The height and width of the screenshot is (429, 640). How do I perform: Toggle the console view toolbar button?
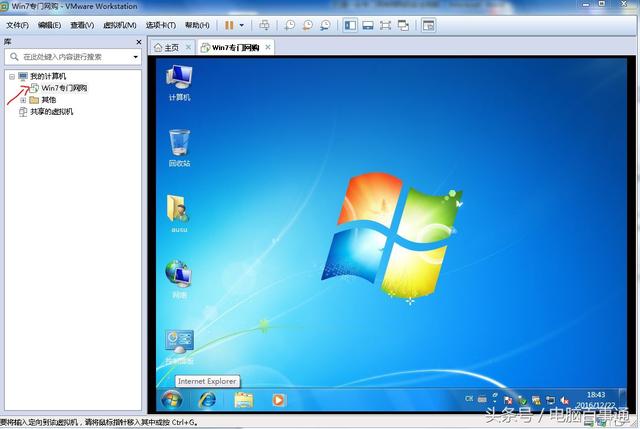click(428, 25)
